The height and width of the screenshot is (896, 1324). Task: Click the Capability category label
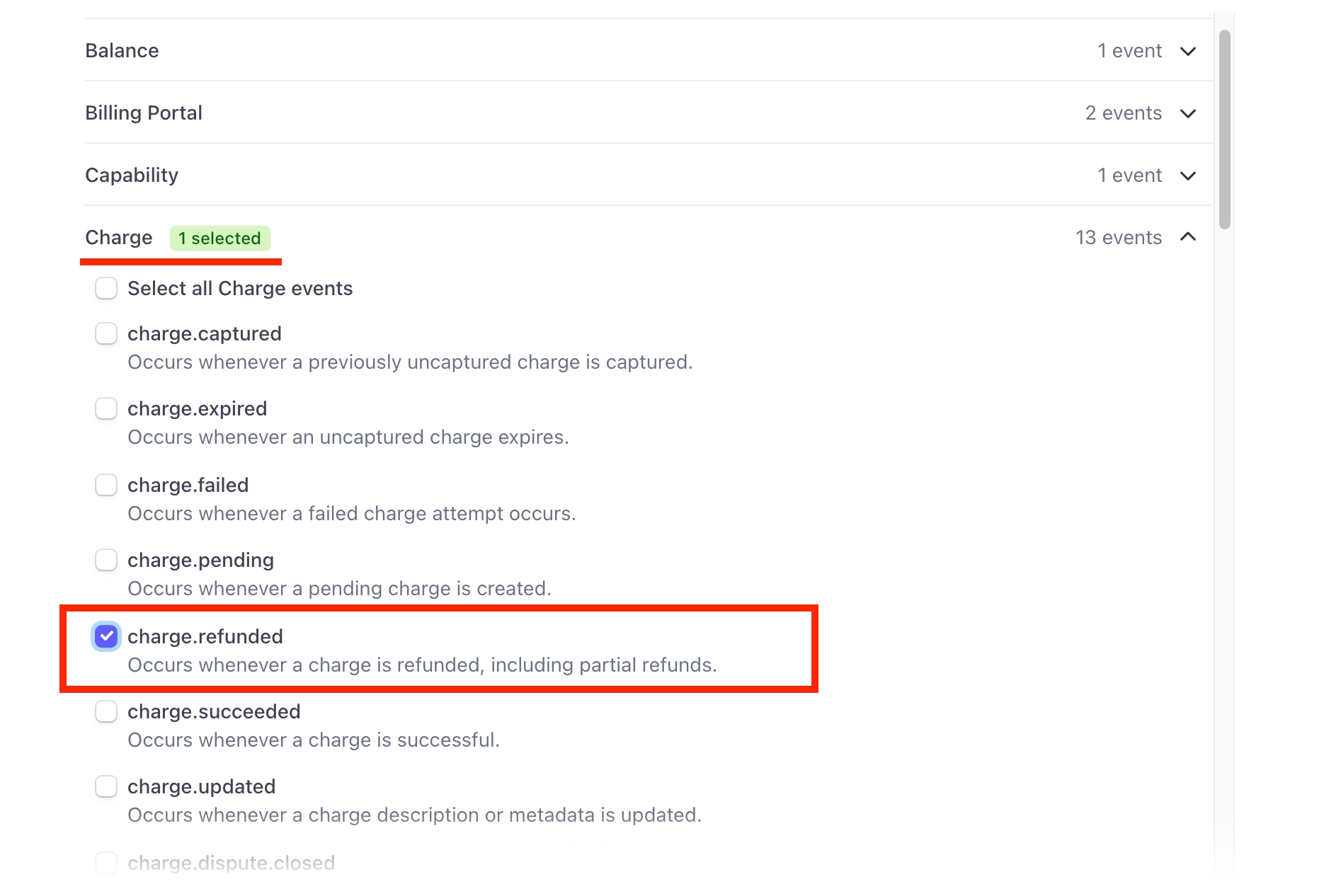[x=132, y=176]
